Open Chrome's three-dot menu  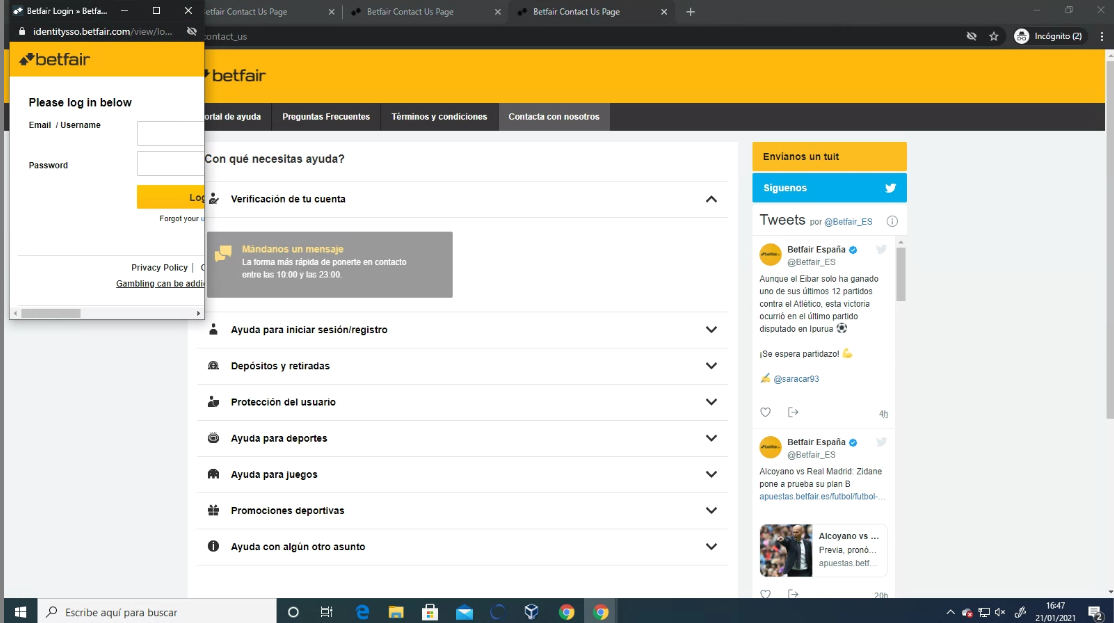coord(1102,36)
